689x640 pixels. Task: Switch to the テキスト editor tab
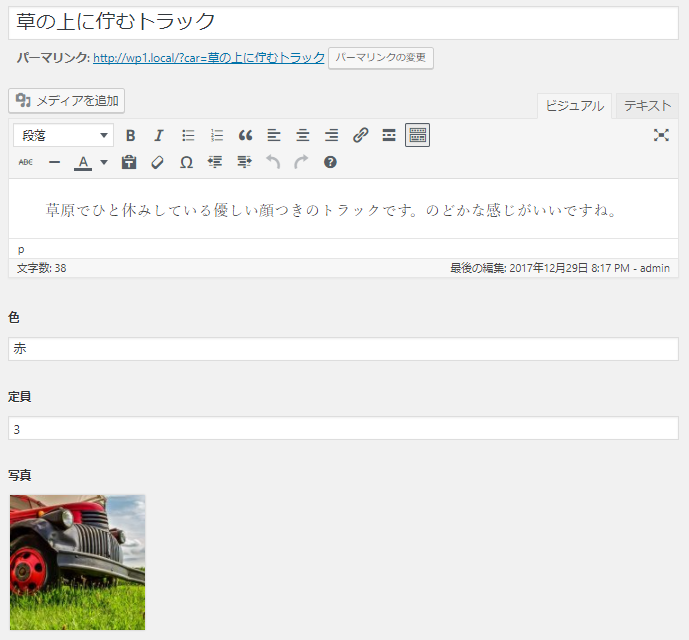click(647, 106)
